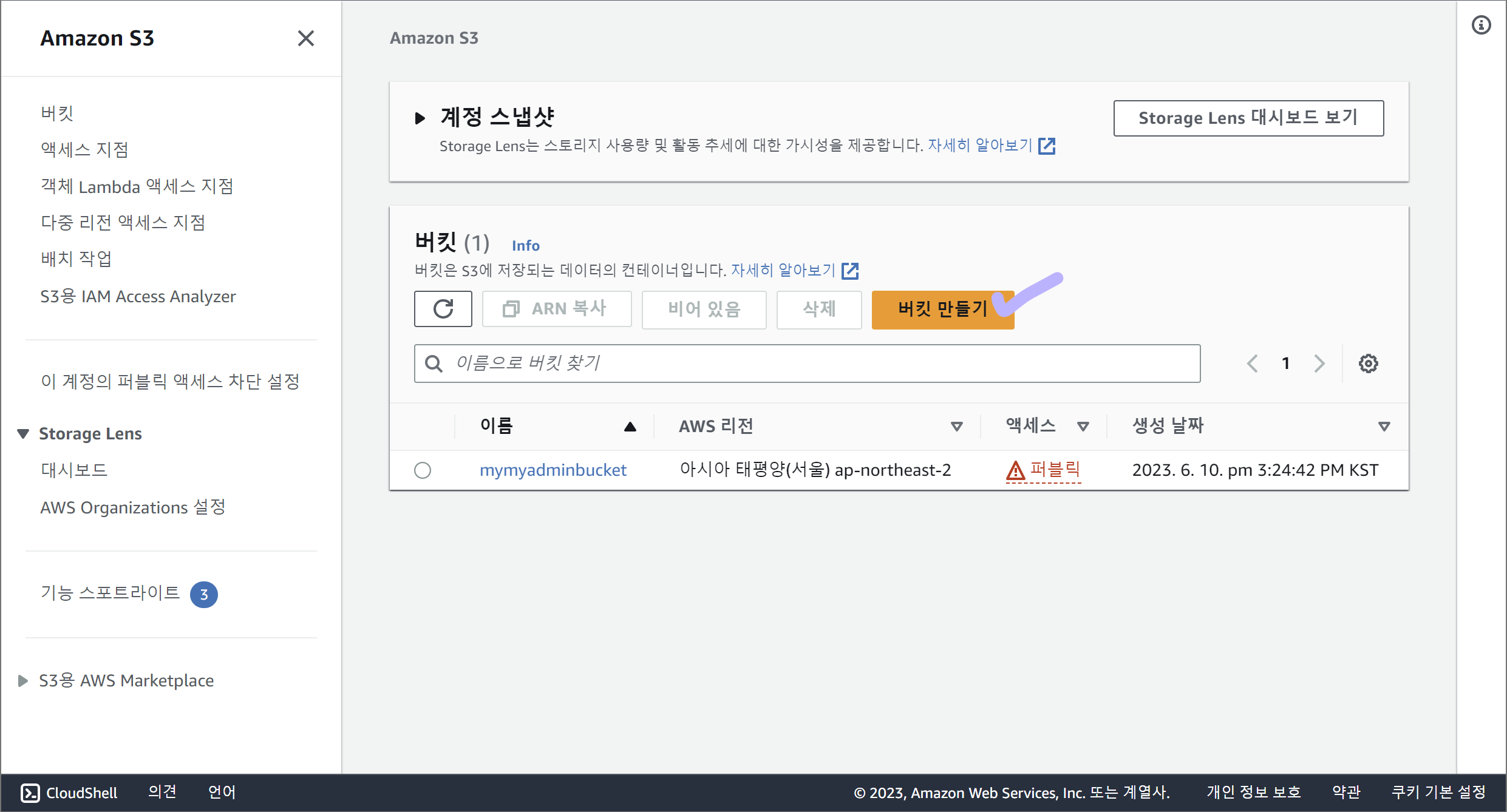Click 의견 in the footer
The image size is (1507, 812).
click(162, 792)
